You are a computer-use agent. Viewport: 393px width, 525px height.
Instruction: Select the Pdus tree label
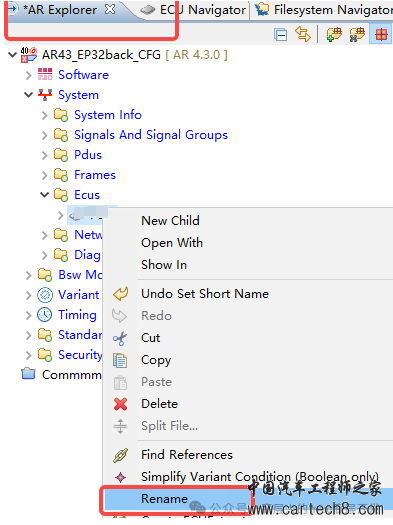[x=88, y=155]
